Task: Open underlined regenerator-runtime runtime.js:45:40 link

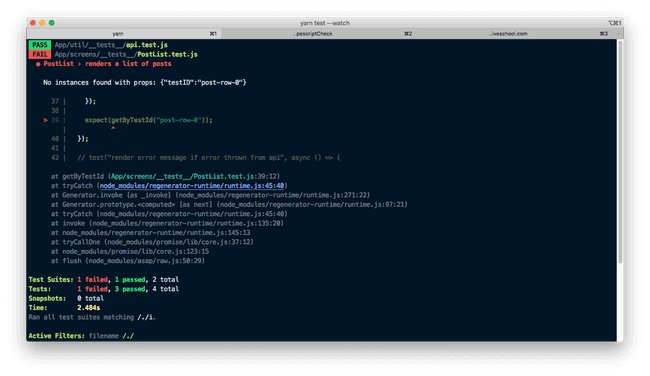Action: (192, 186)
